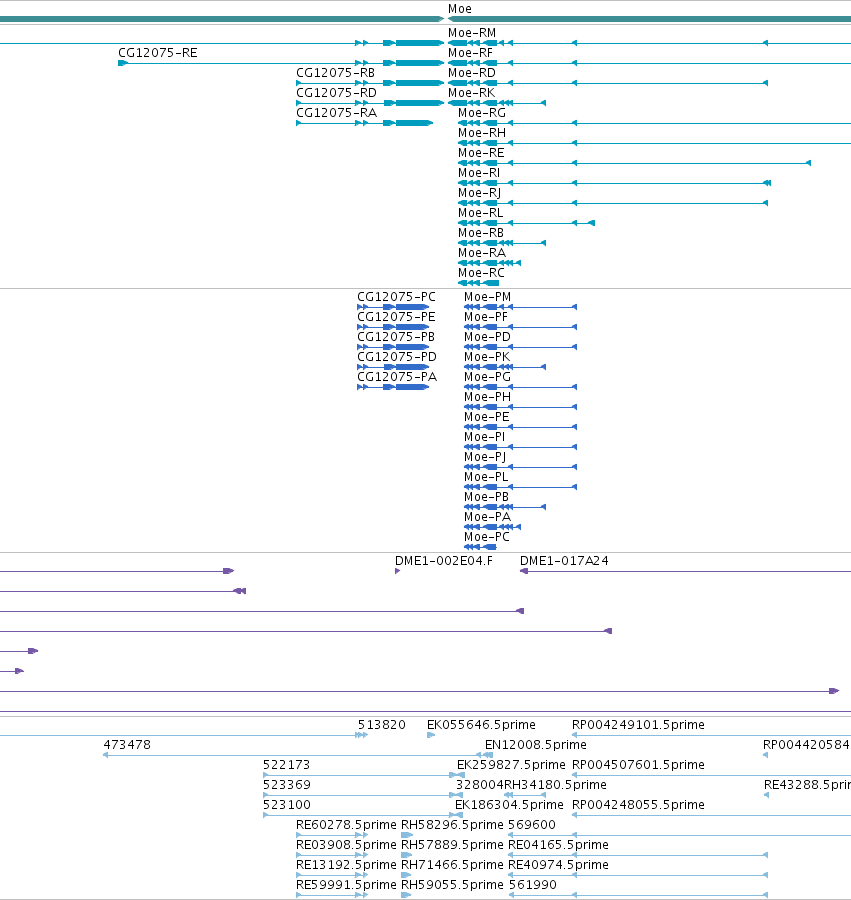The image size is (851, 900).
Task: Pick the Moe-PE protein label
Action: (x=487, y=417)
